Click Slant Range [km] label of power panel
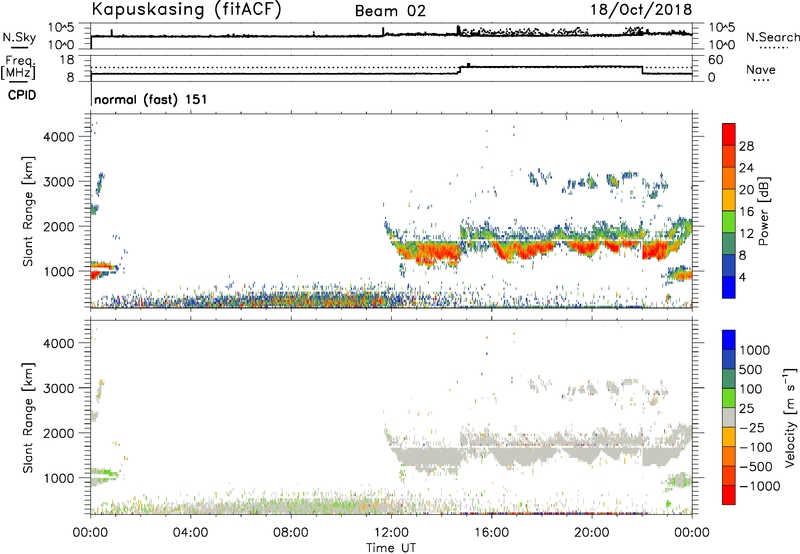The height and width of the screenshot is (554, 800). pos(28,211)
